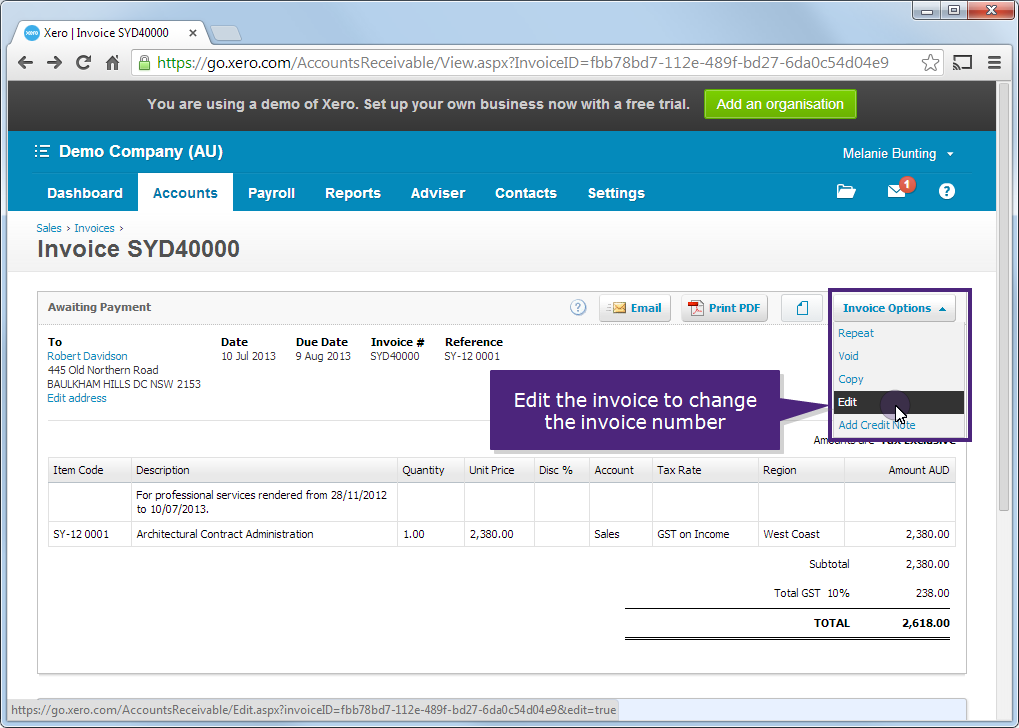The height and width of the screenshot is (728, 1019).
Task: Click the help circle near Awaiting Payment
Action: [577, 307]
